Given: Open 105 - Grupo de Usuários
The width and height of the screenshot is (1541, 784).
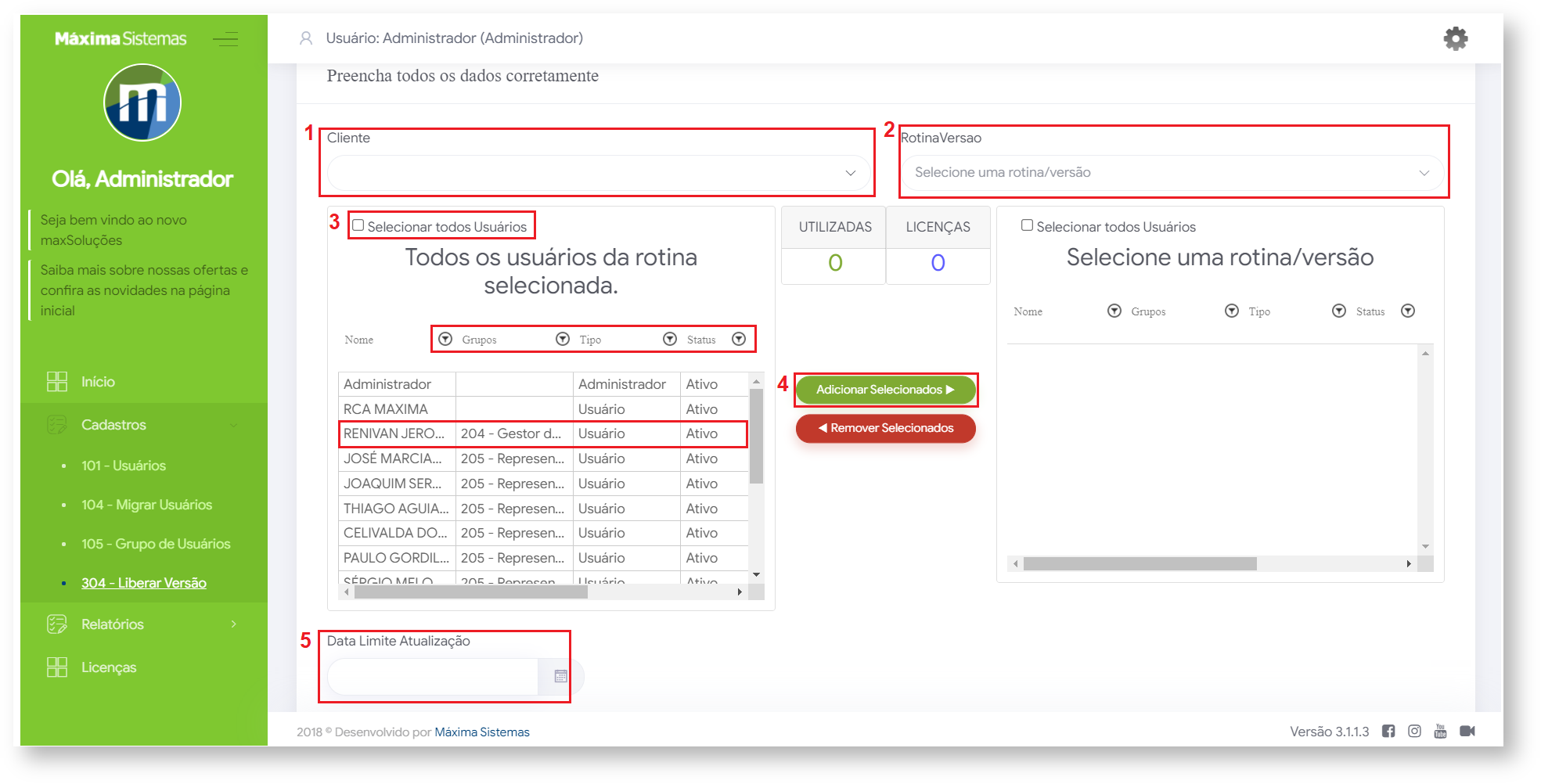Looking at the screenshot, I should click(156, 544).
